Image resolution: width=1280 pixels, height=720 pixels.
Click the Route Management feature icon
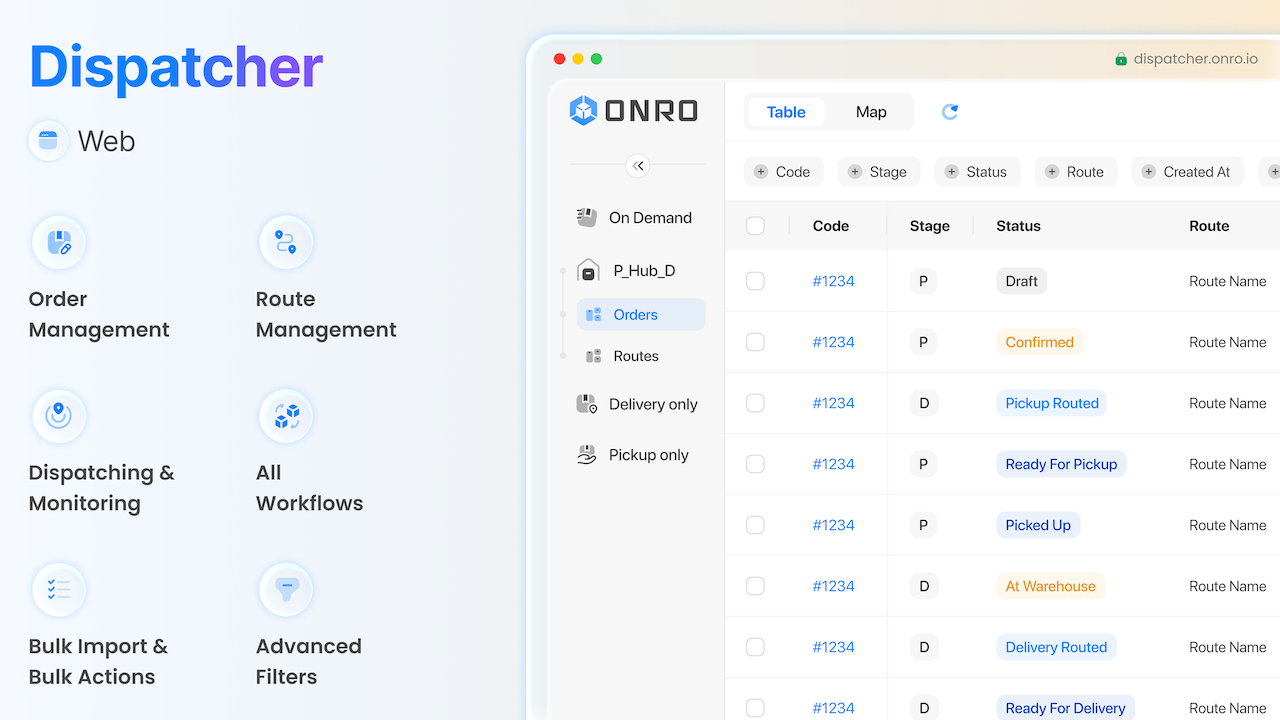coord(286,242)
